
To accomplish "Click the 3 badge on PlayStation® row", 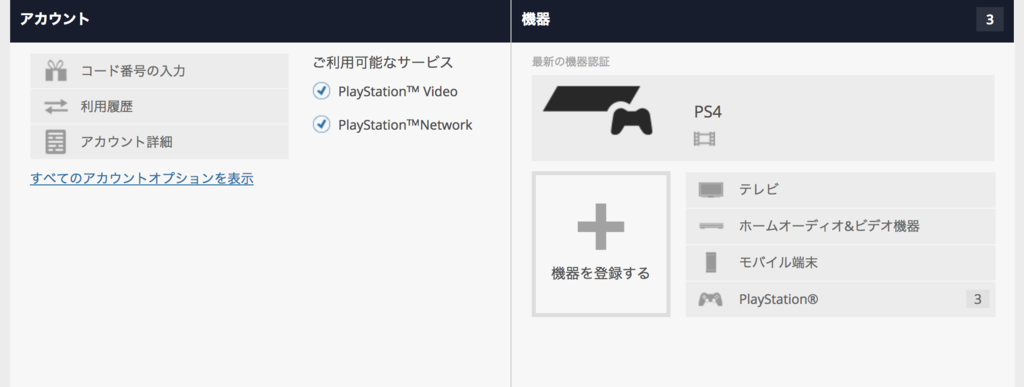I will point(978,300).
